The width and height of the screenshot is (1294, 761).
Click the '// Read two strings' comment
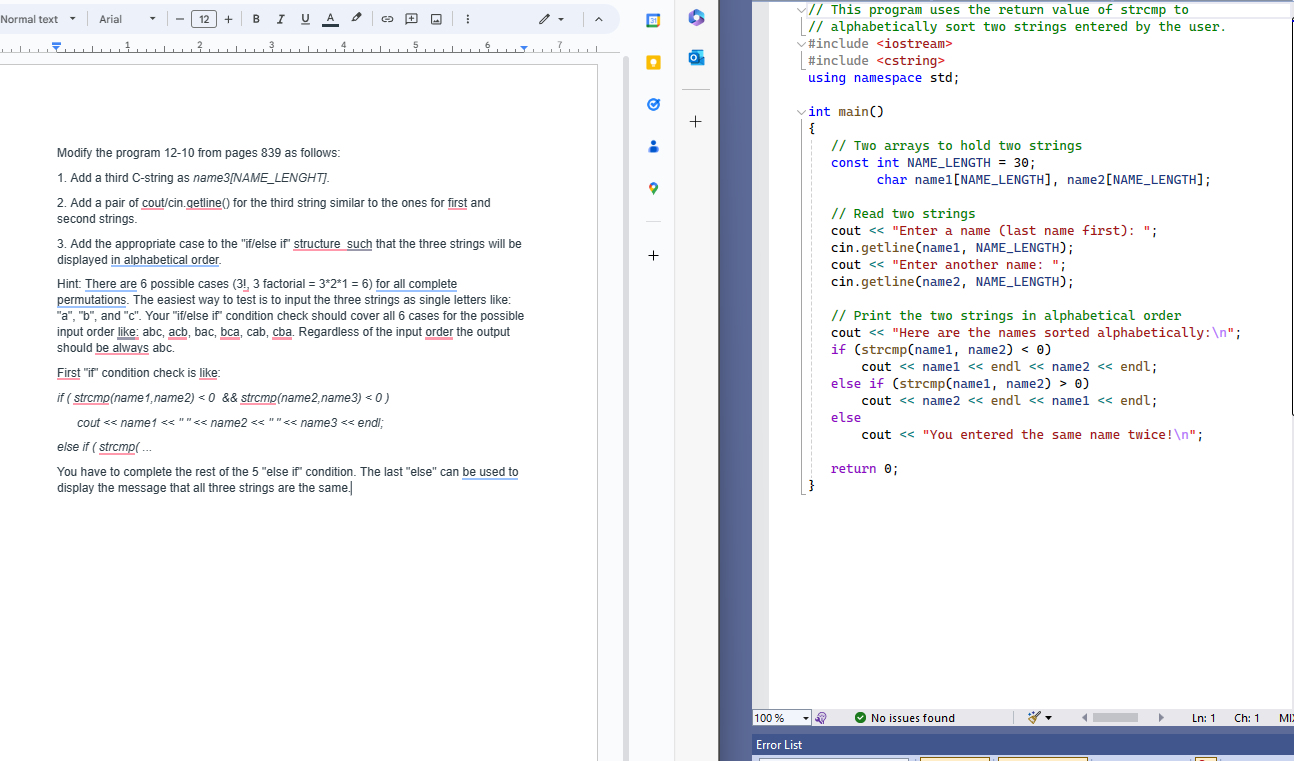[x=903, y=213]
